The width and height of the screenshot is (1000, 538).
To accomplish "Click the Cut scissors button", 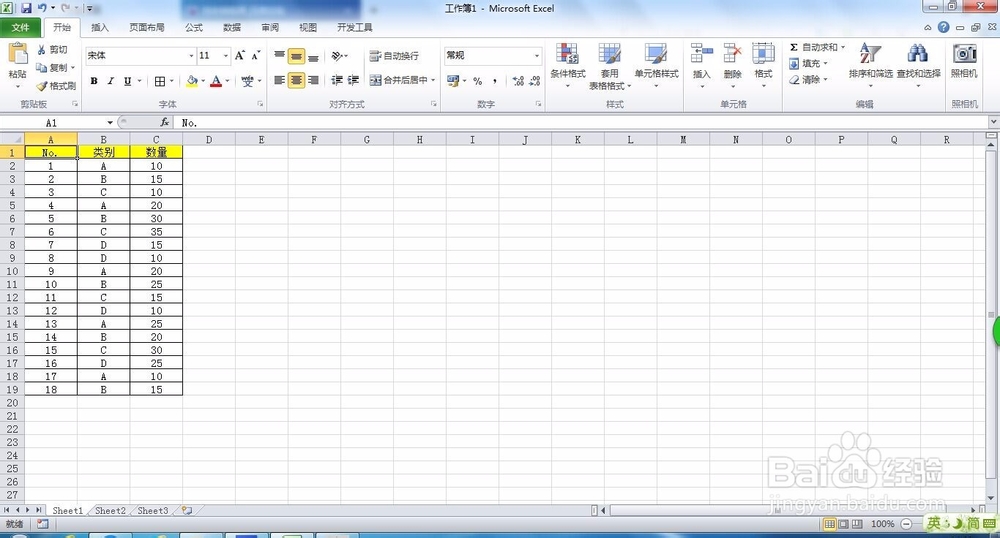I will (x=52, y=50).
